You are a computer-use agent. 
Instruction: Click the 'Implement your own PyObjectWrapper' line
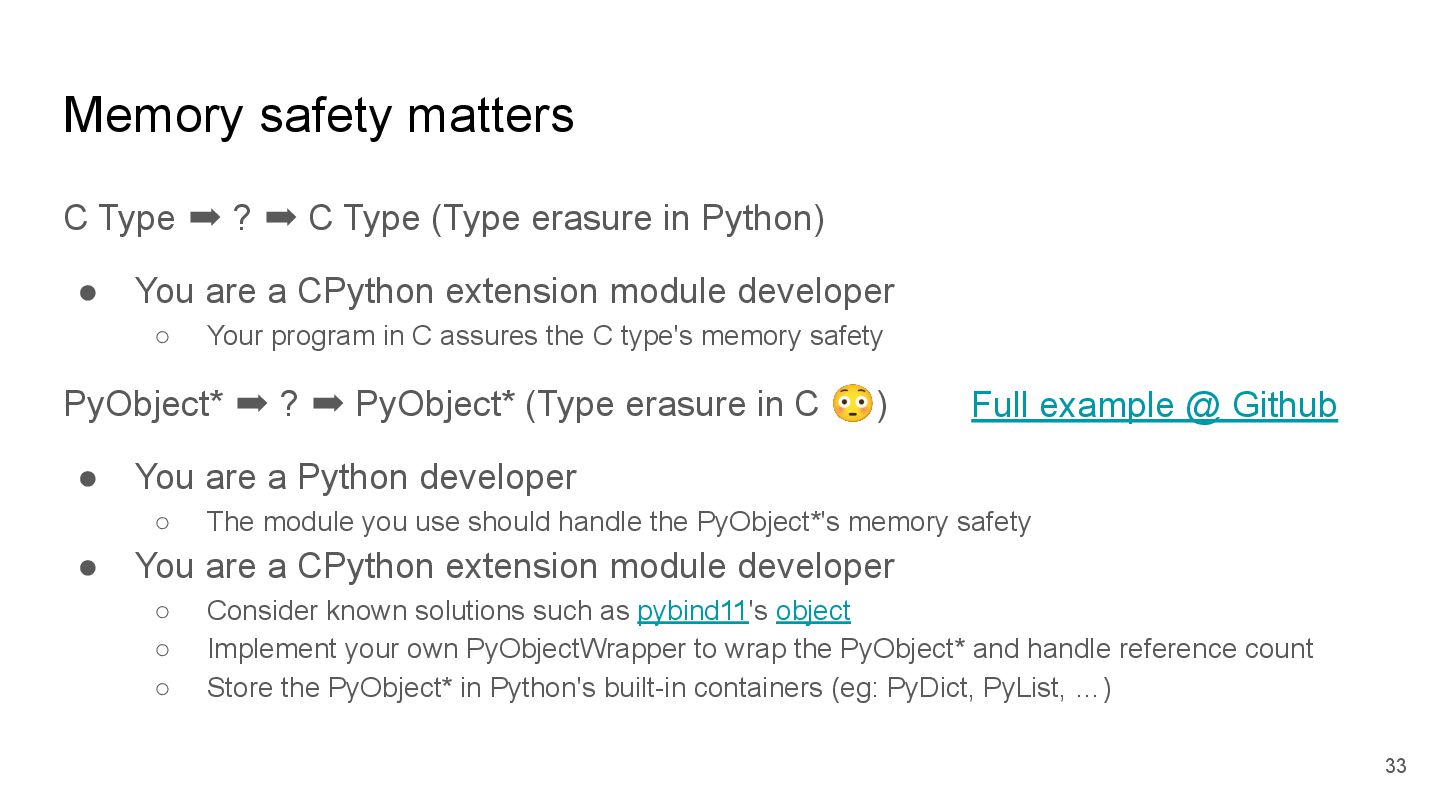coord(759,649)
